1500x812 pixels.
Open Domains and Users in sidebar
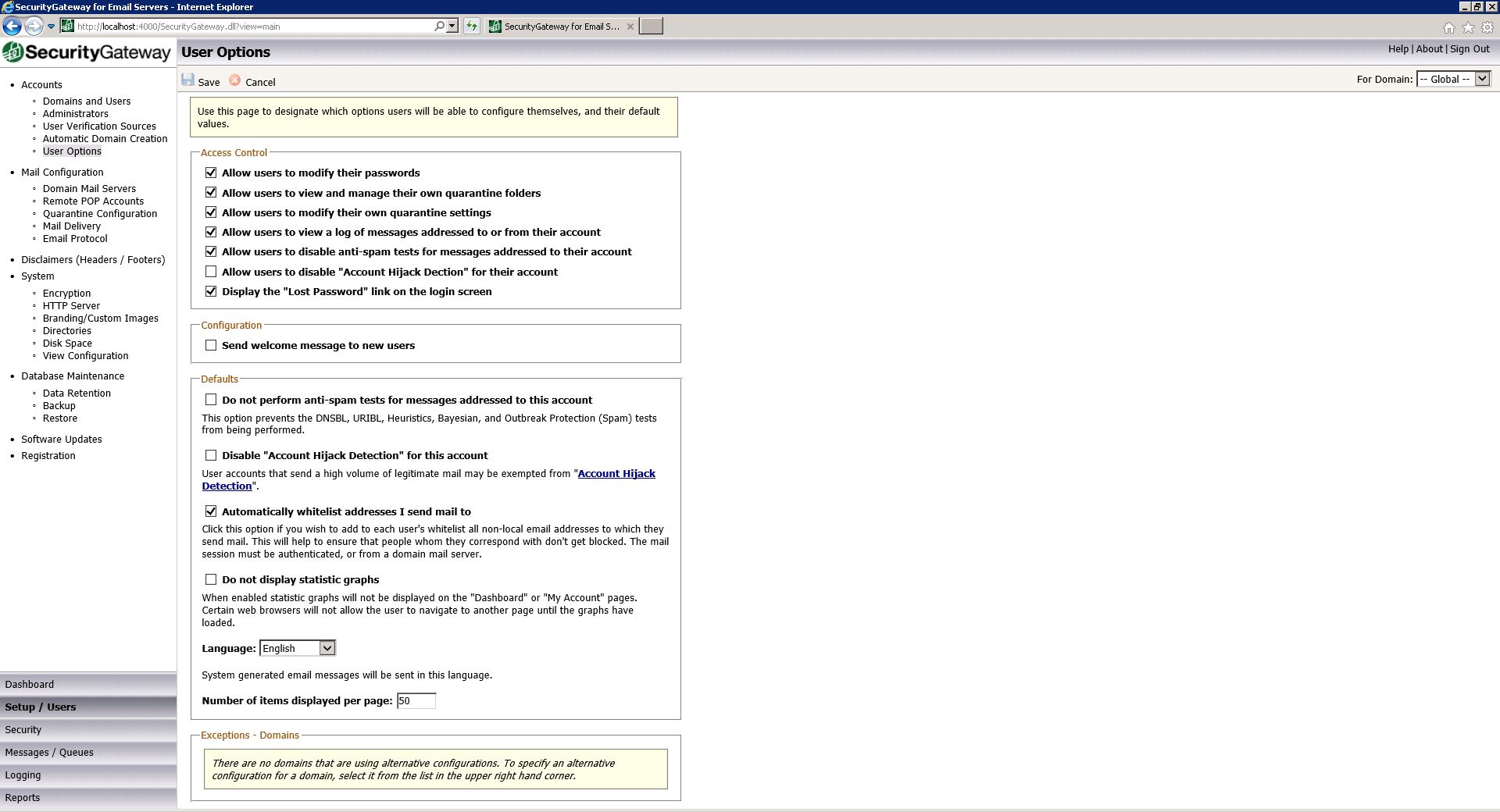(x=87, y=101)
